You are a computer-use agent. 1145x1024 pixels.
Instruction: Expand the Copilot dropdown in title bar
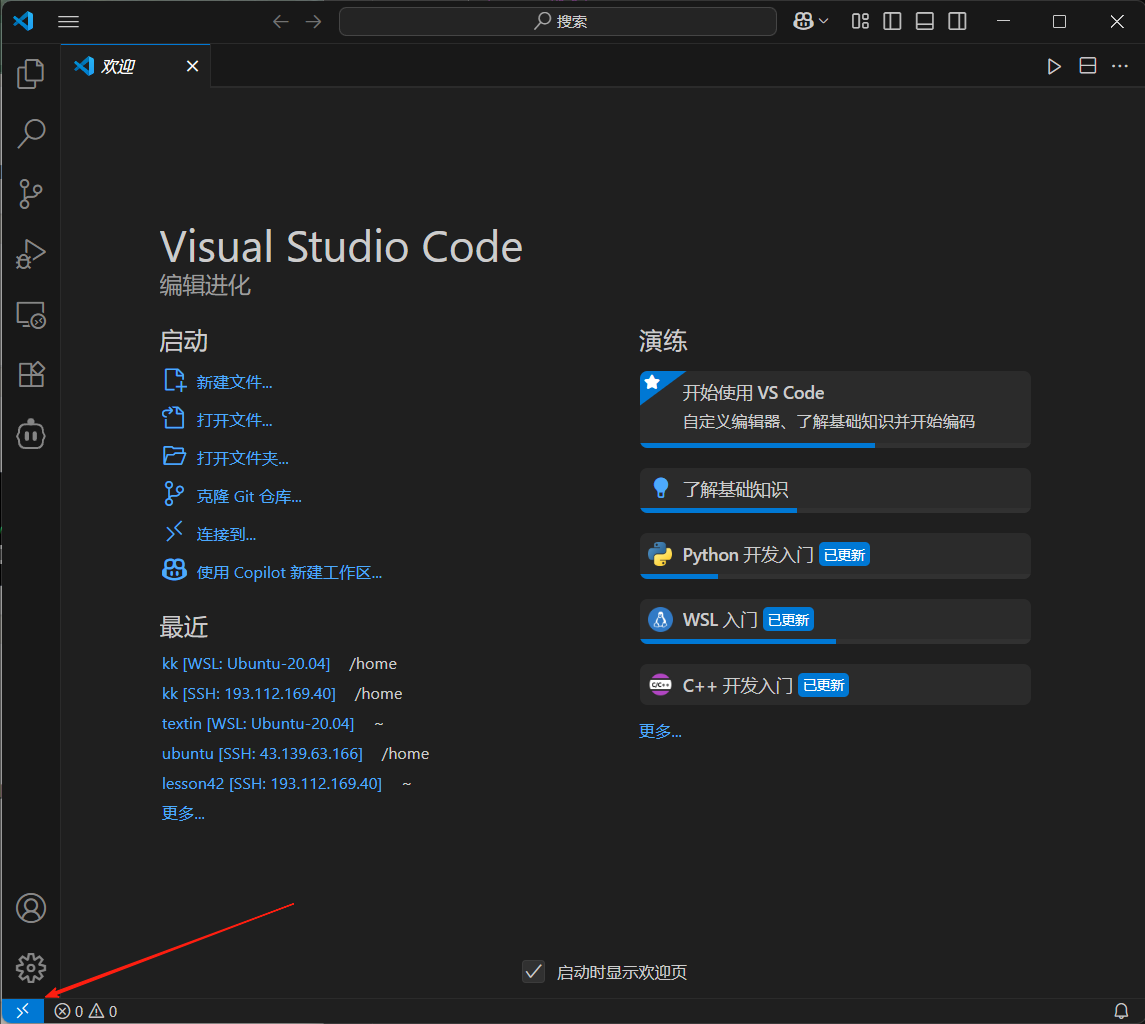811,22
